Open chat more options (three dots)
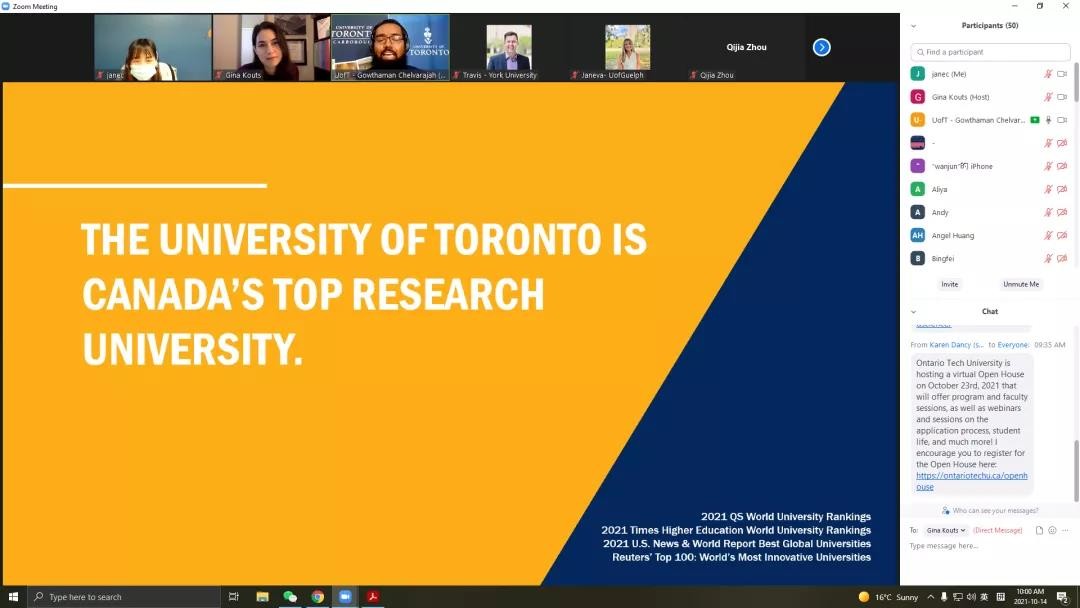The image size is (1080, 608). pos(1064,530)
